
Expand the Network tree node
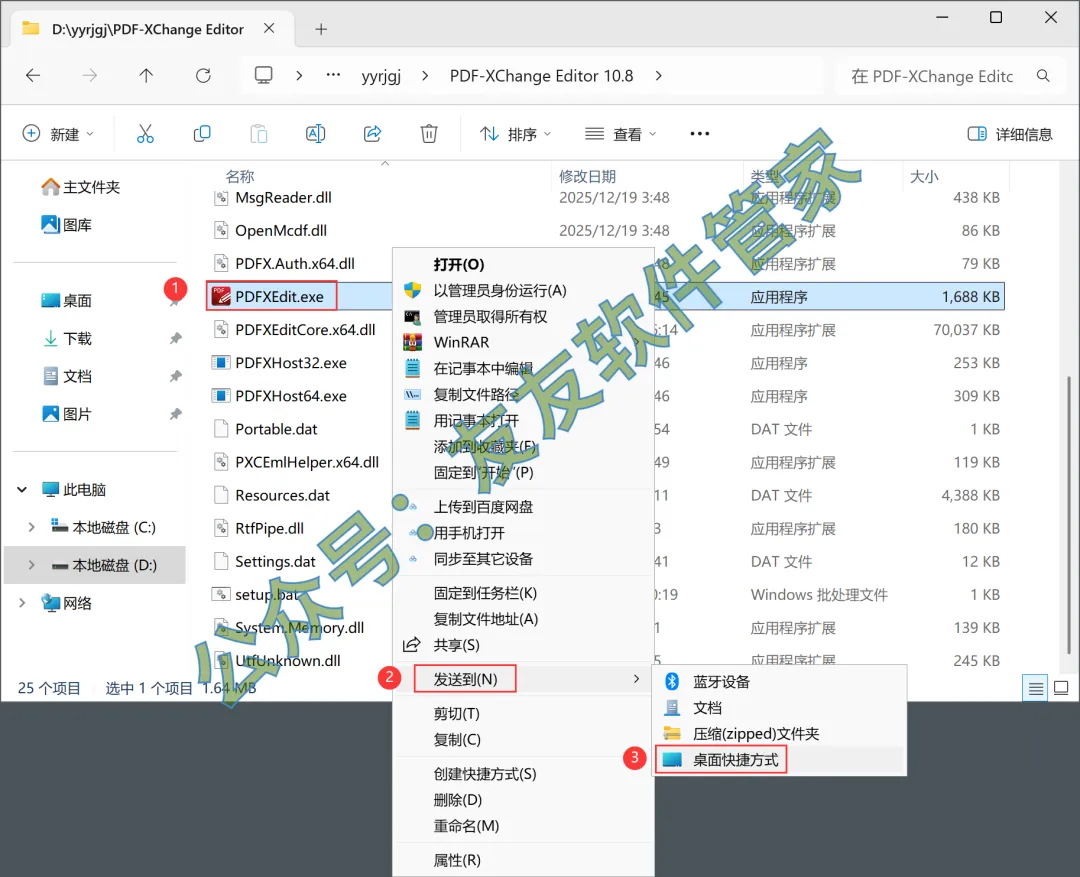click(22, 603)
